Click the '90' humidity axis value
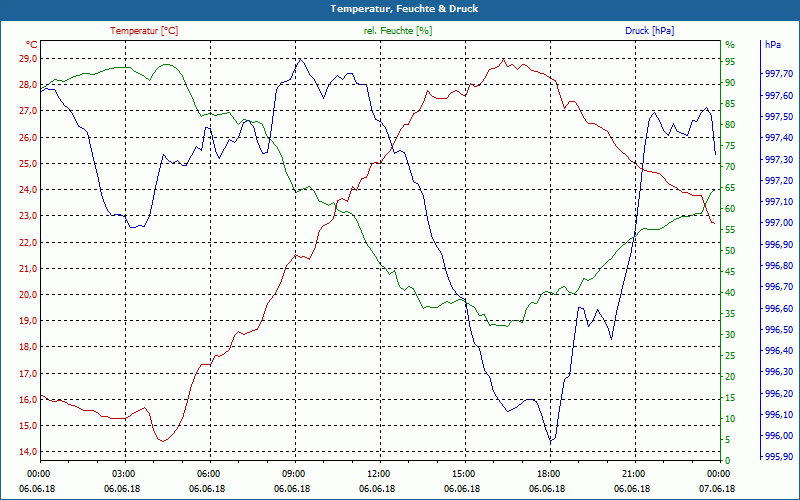 point(730,83)
